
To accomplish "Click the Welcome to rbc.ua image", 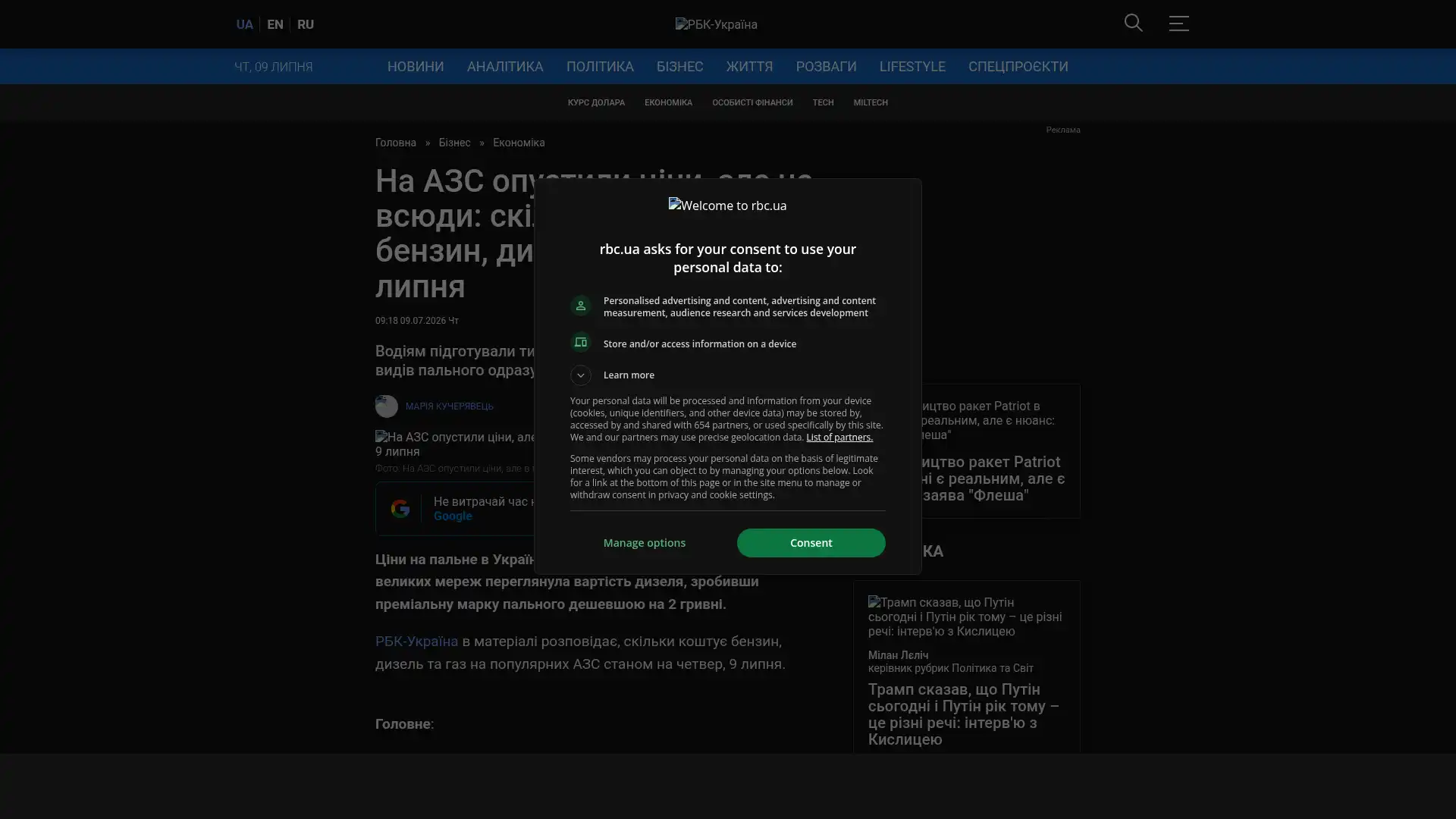I will click(x=727, y=206).
